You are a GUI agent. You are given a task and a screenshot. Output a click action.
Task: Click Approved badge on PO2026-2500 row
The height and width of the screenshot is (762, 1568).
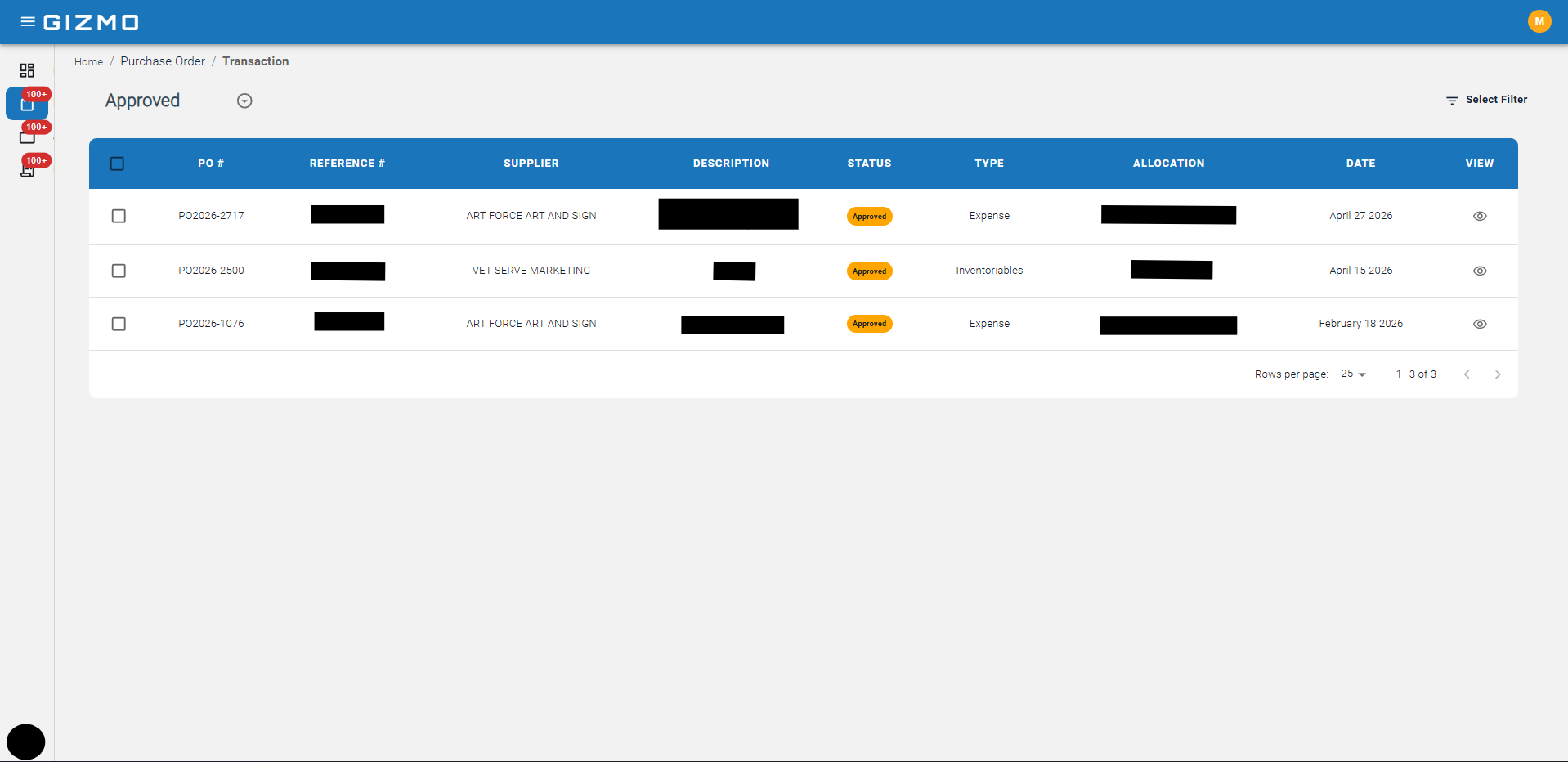869,271
